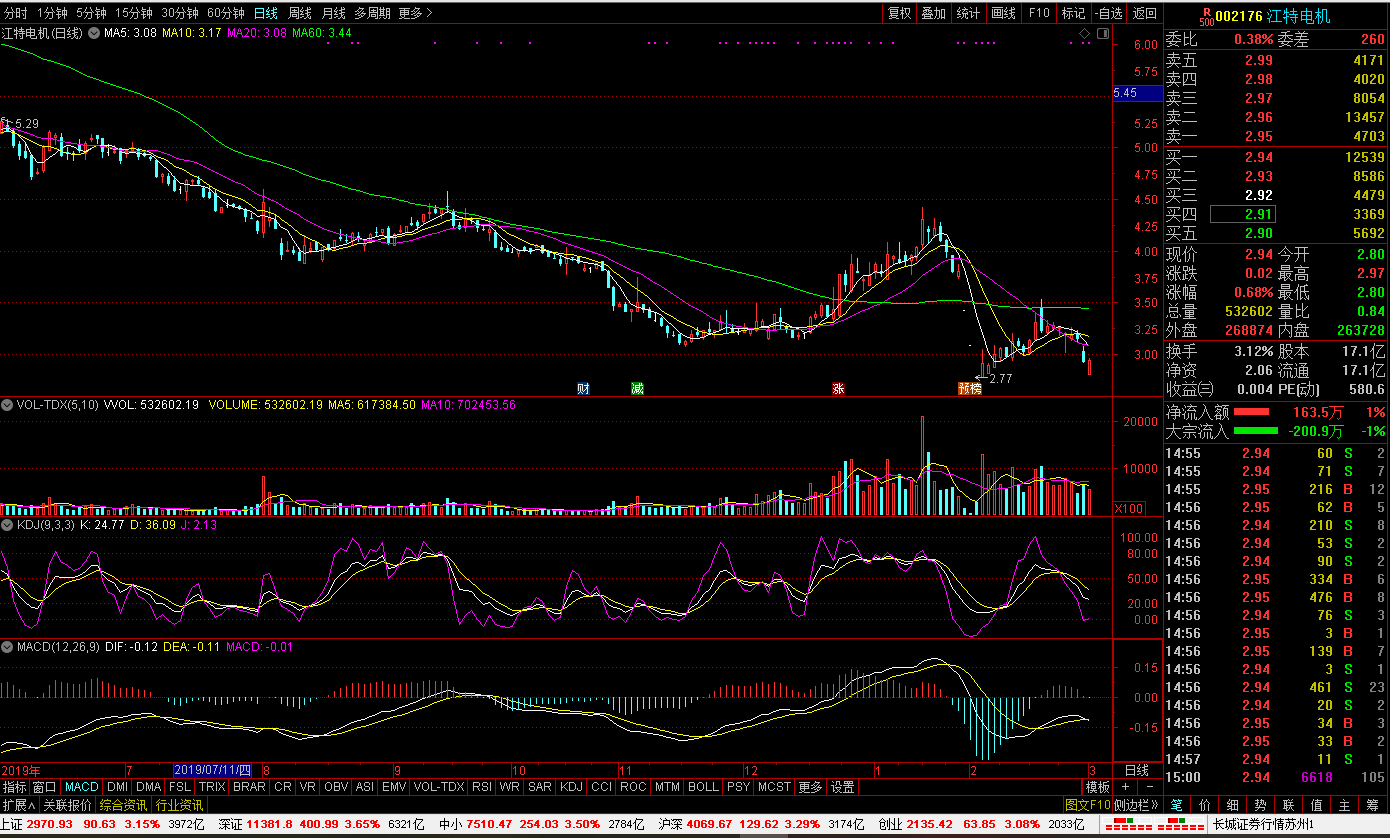Click the 财 financial event marker on chart
Image resolution: width=1390 pixels, height=838 pixels.
pos(583,388)
